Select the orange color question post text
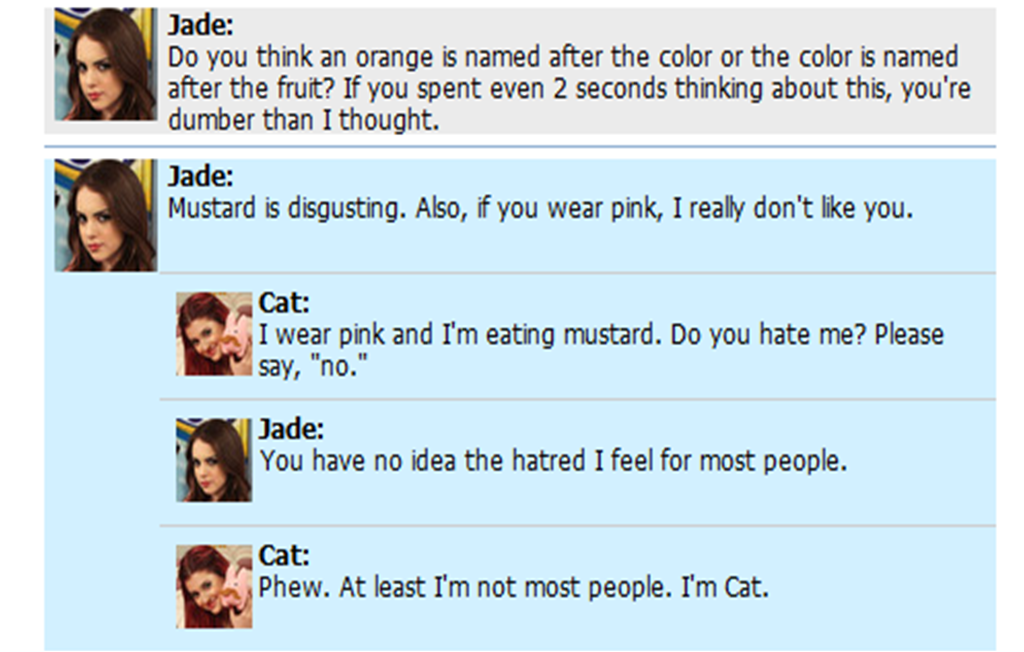1024x652 pixels. click(x=569, y=88)
